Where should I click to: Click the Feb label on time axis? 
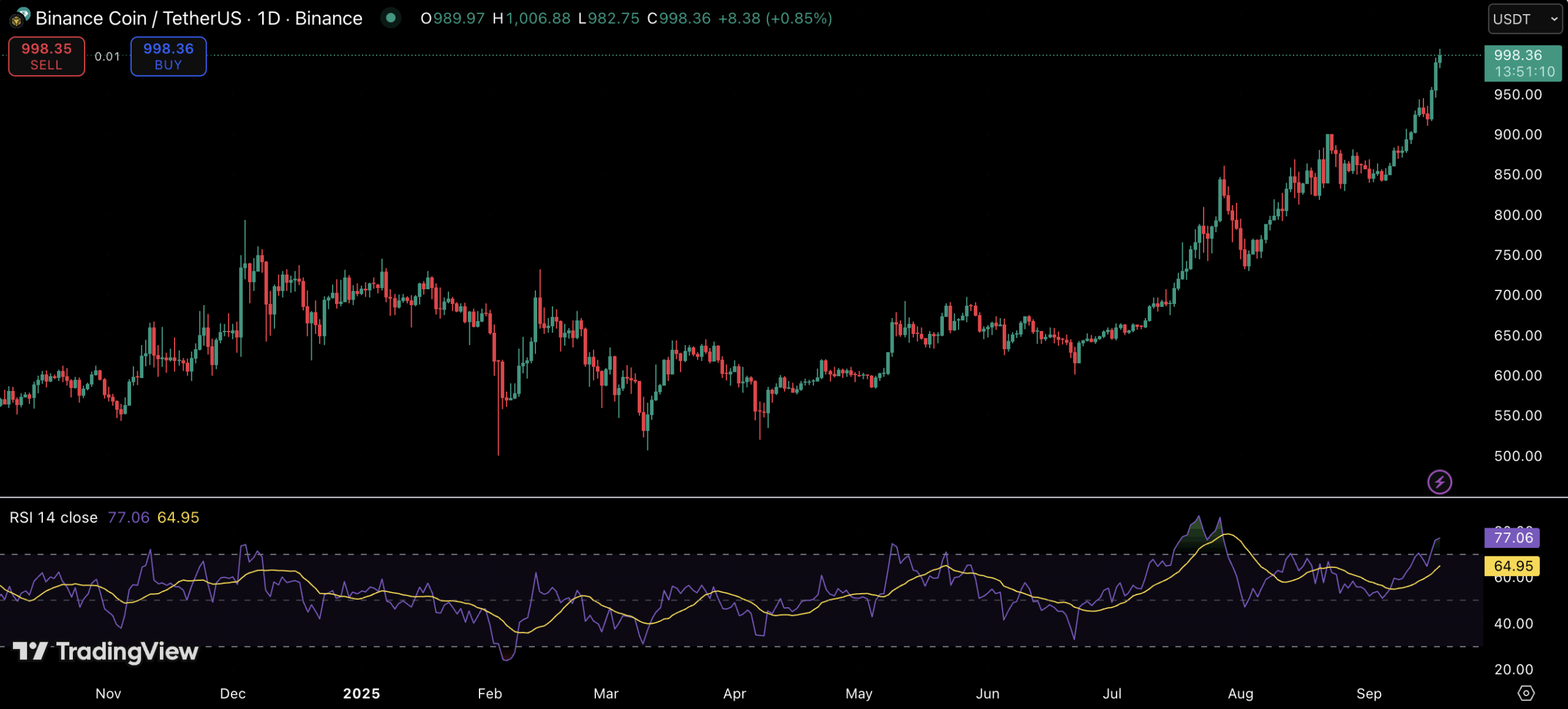(489, 693)
